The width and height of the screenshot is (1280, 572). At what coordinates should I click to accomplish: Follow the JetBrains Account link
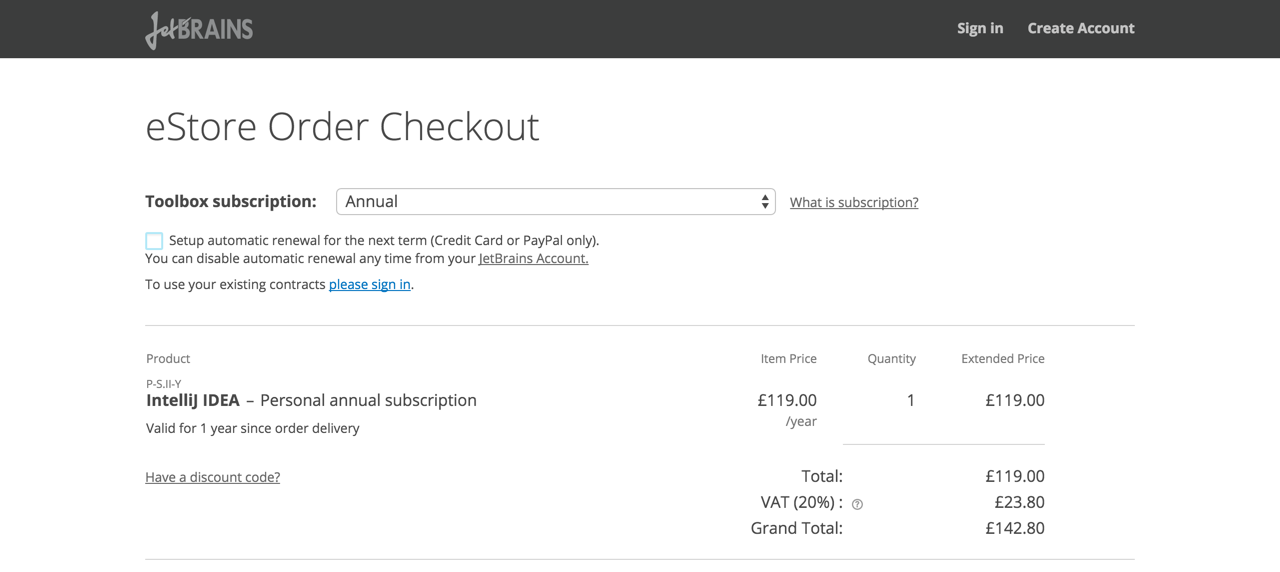[x=533, y=258]
